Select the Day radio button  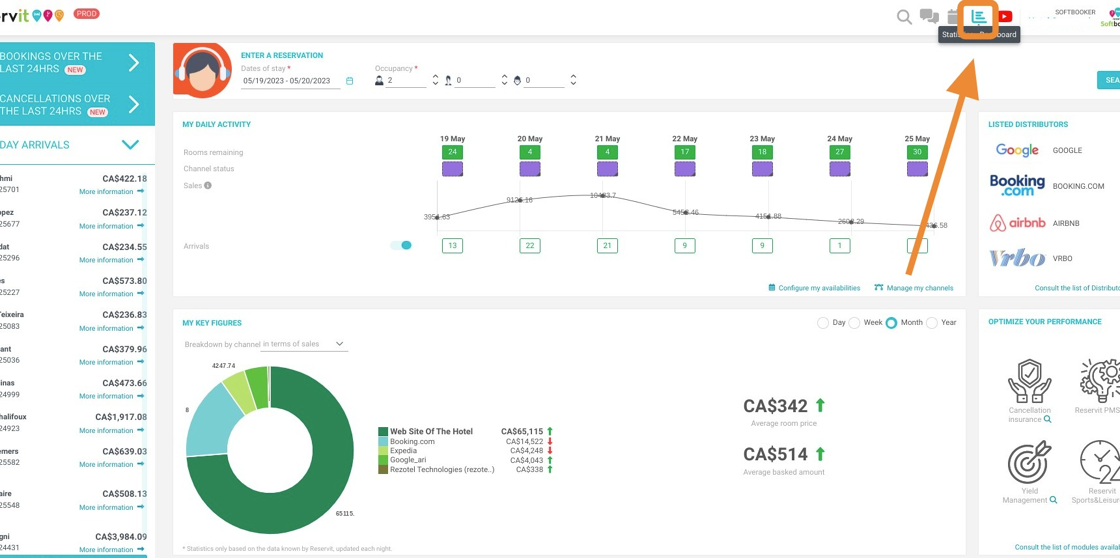point(823,323)
